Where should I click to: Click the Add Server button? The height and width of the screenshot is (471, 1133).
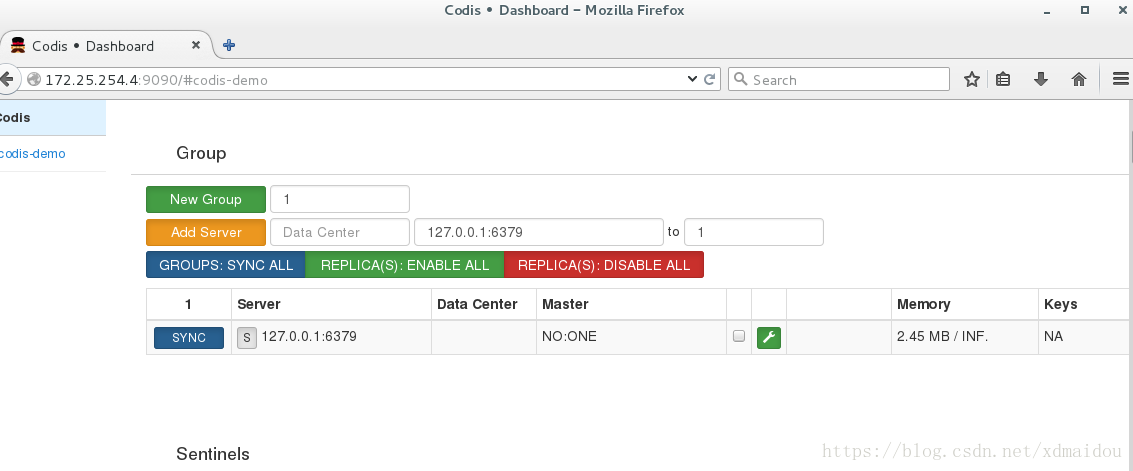point(206,233)
